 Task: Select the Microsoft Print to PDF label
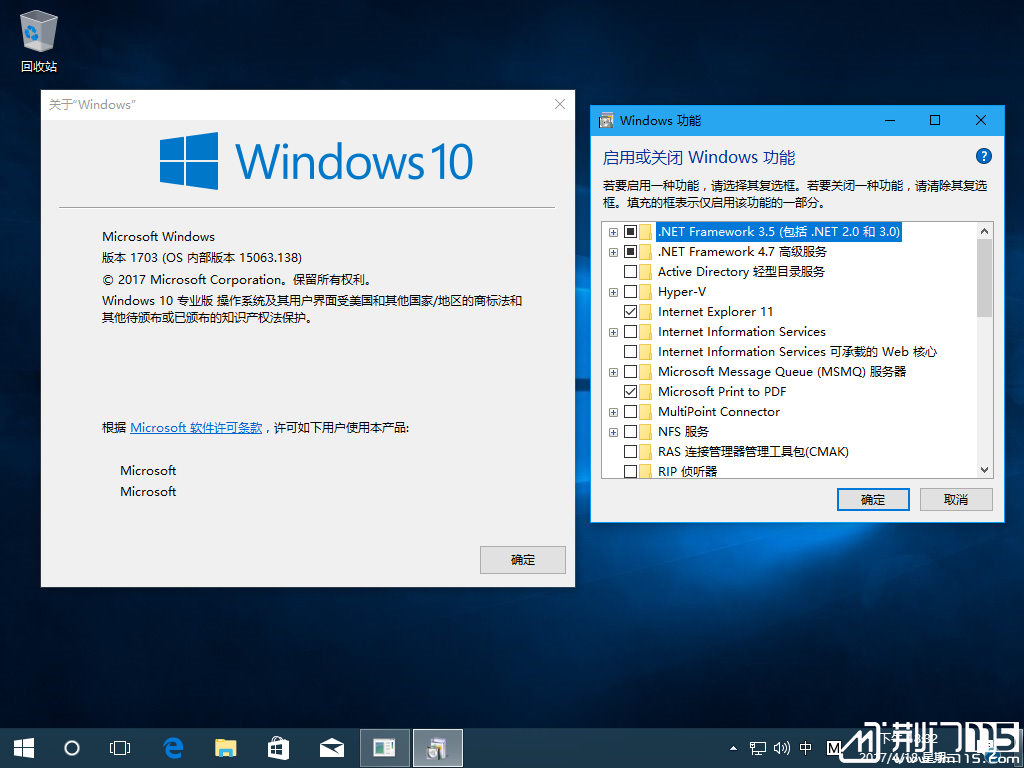click(722, 392)
